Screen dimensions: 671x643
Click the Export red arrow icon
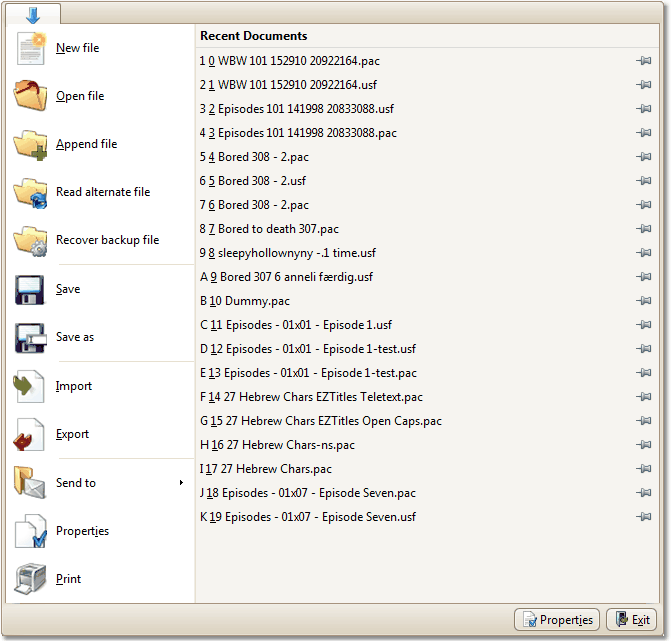[29, 434]
